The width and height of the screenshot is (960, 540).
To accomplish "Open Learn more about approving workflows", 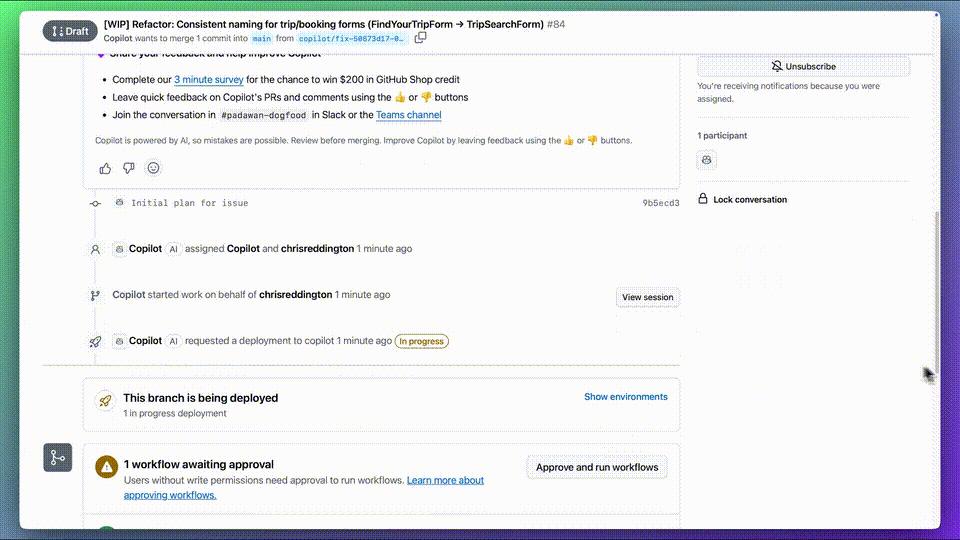I will point(445,481).
